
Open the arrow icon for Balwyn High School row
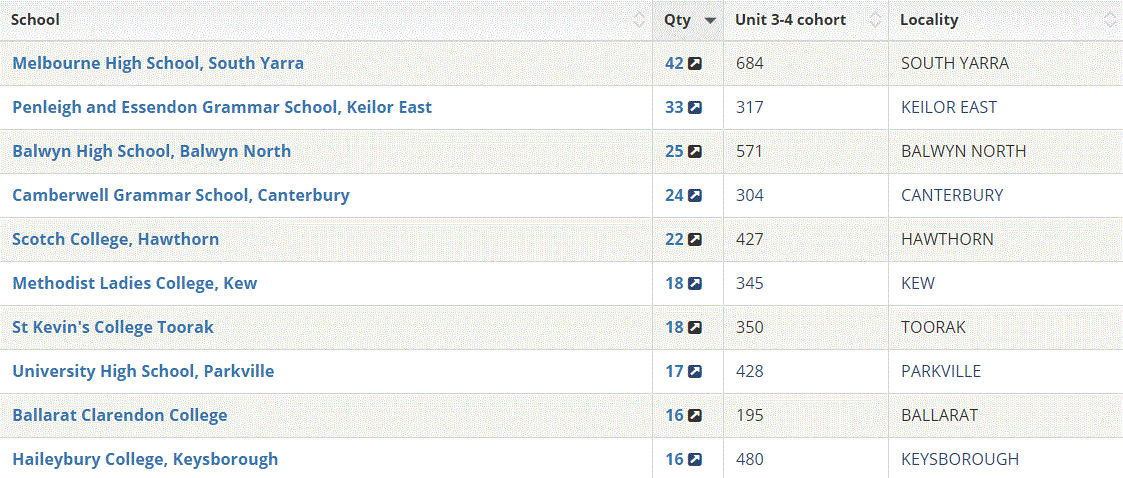click(x=695, y=151)
